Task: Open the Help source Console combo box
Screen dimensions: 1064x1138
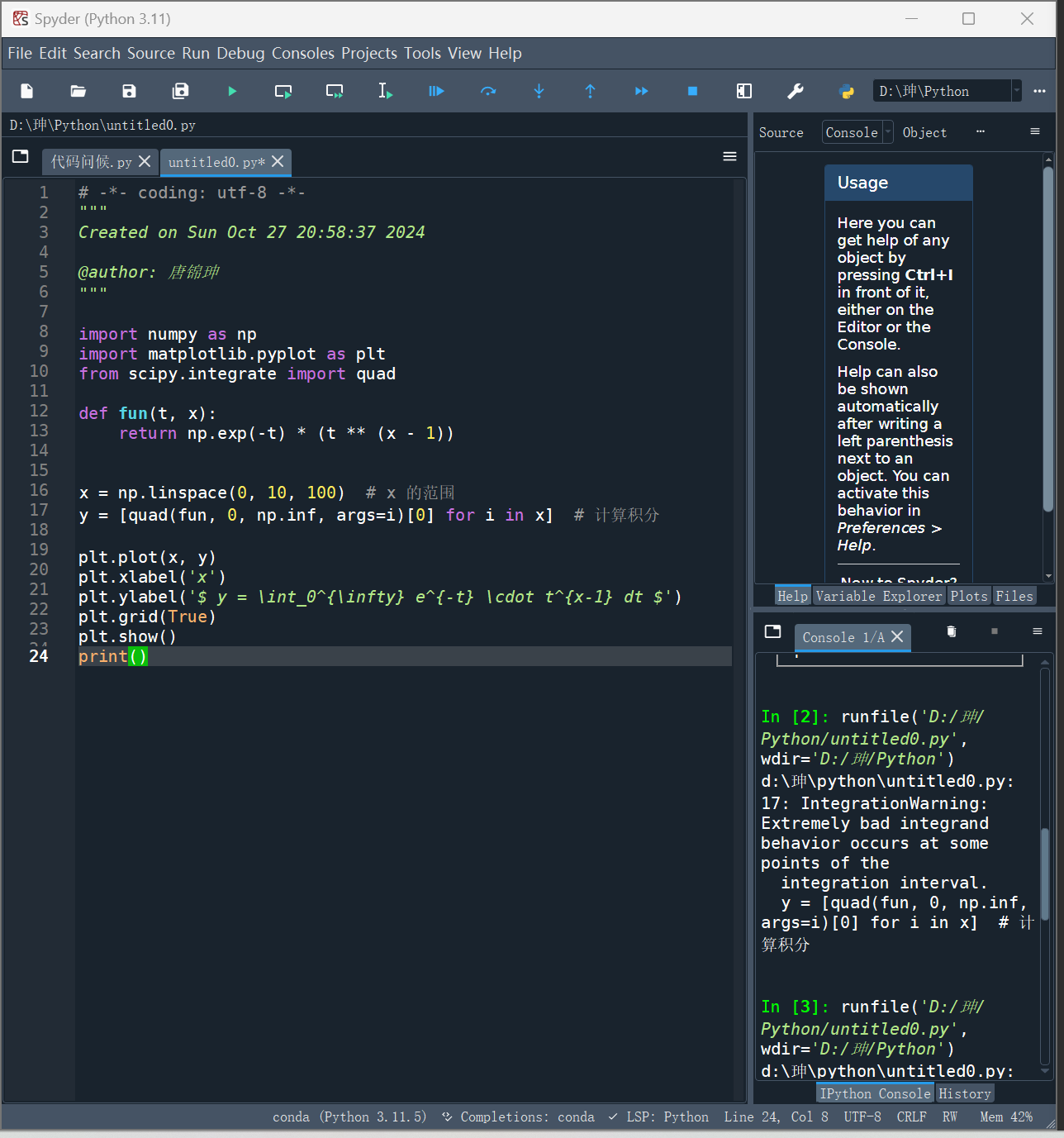Action: (857, 132)
